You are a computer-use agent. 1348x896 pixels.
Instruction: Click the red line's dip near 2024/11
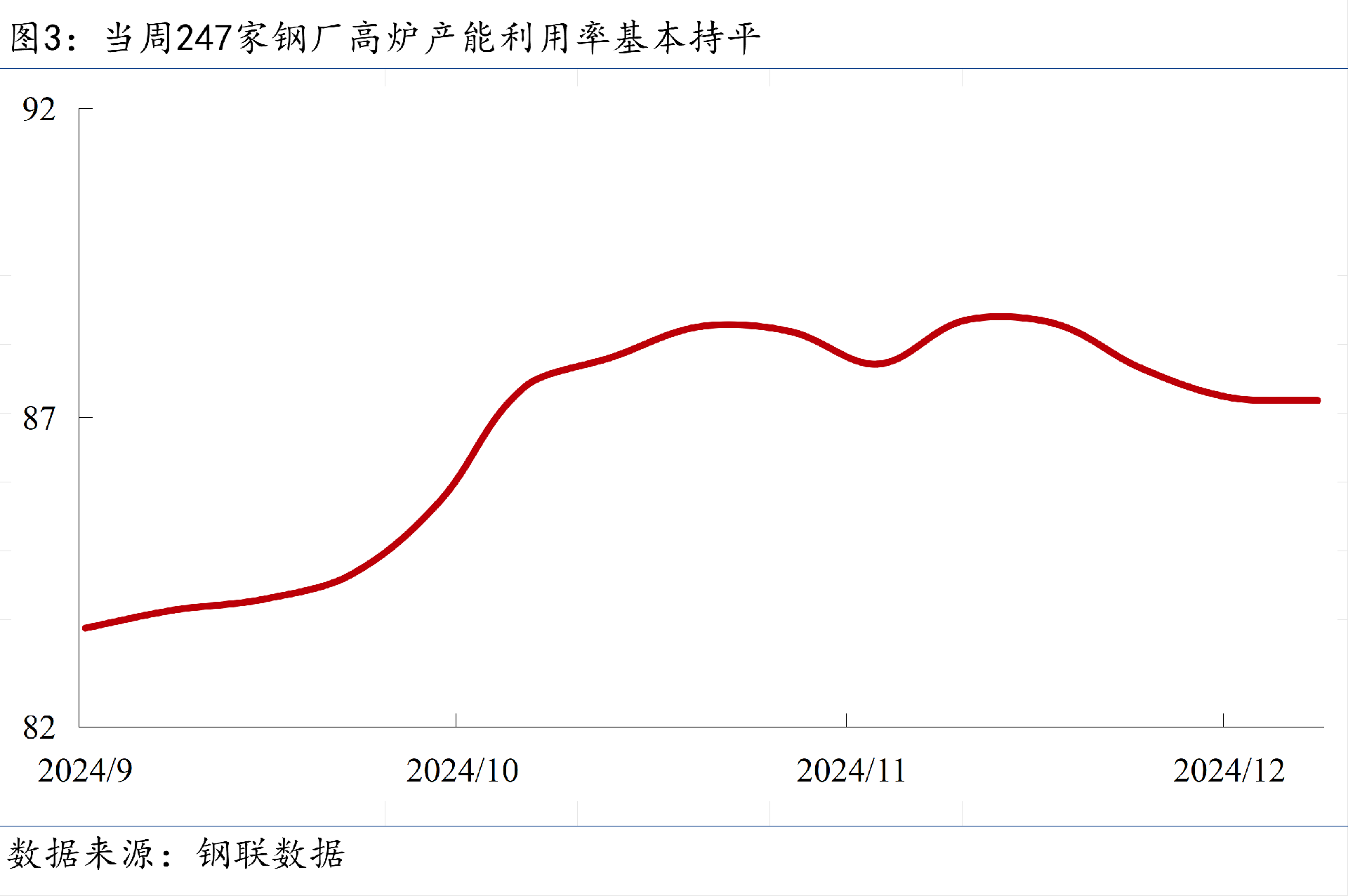[874, 363]
